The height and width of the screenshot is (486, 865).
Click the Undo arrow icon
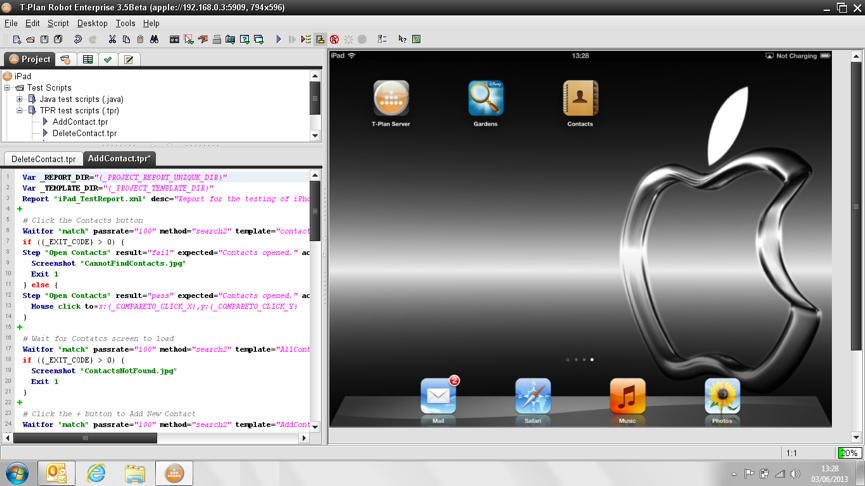[x=78, y=39]
